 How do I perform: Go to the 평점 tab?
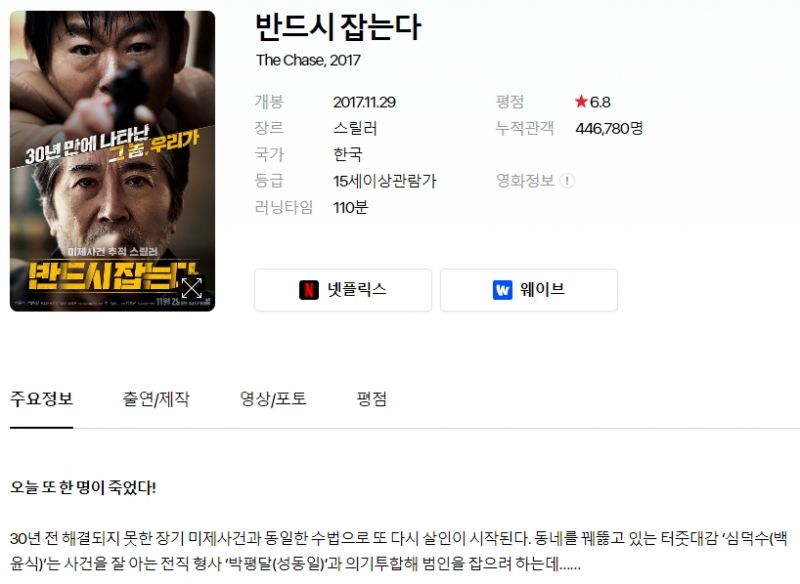[x=372, y=398]
